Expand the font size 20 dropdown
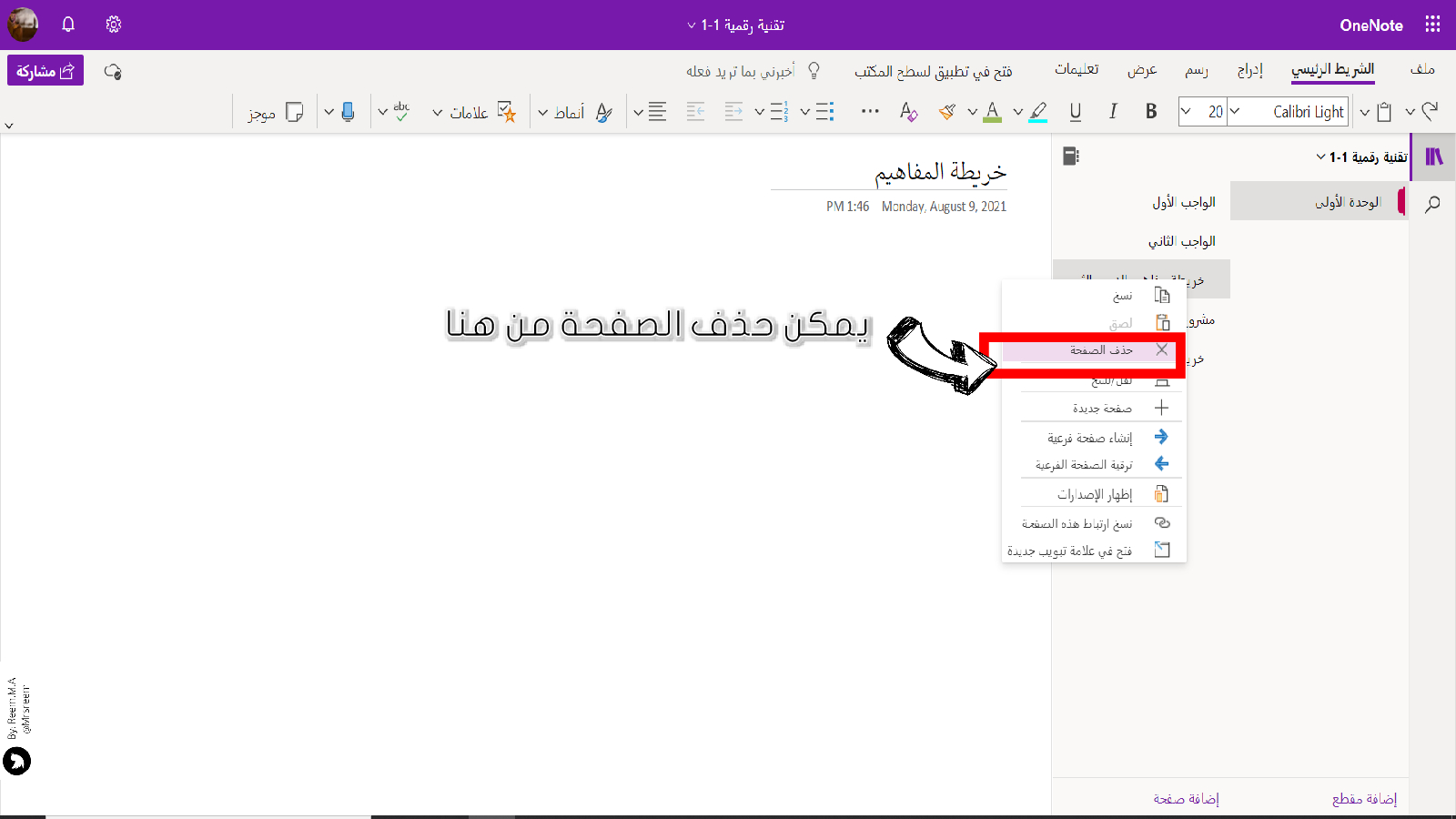This screenshot has height=819, width=1456. pos(1186,112)
